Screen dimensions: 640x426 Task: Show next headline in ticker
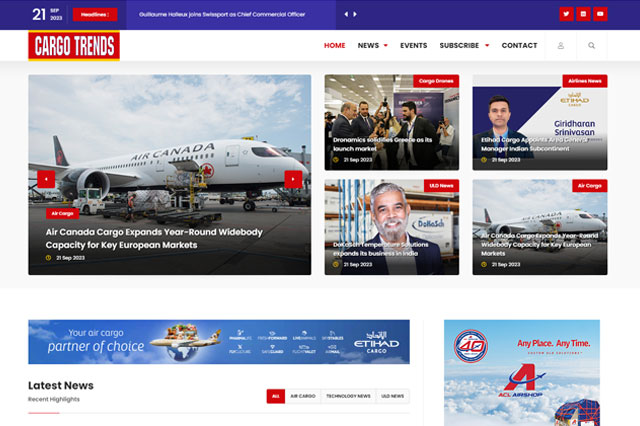coord(355,14)
